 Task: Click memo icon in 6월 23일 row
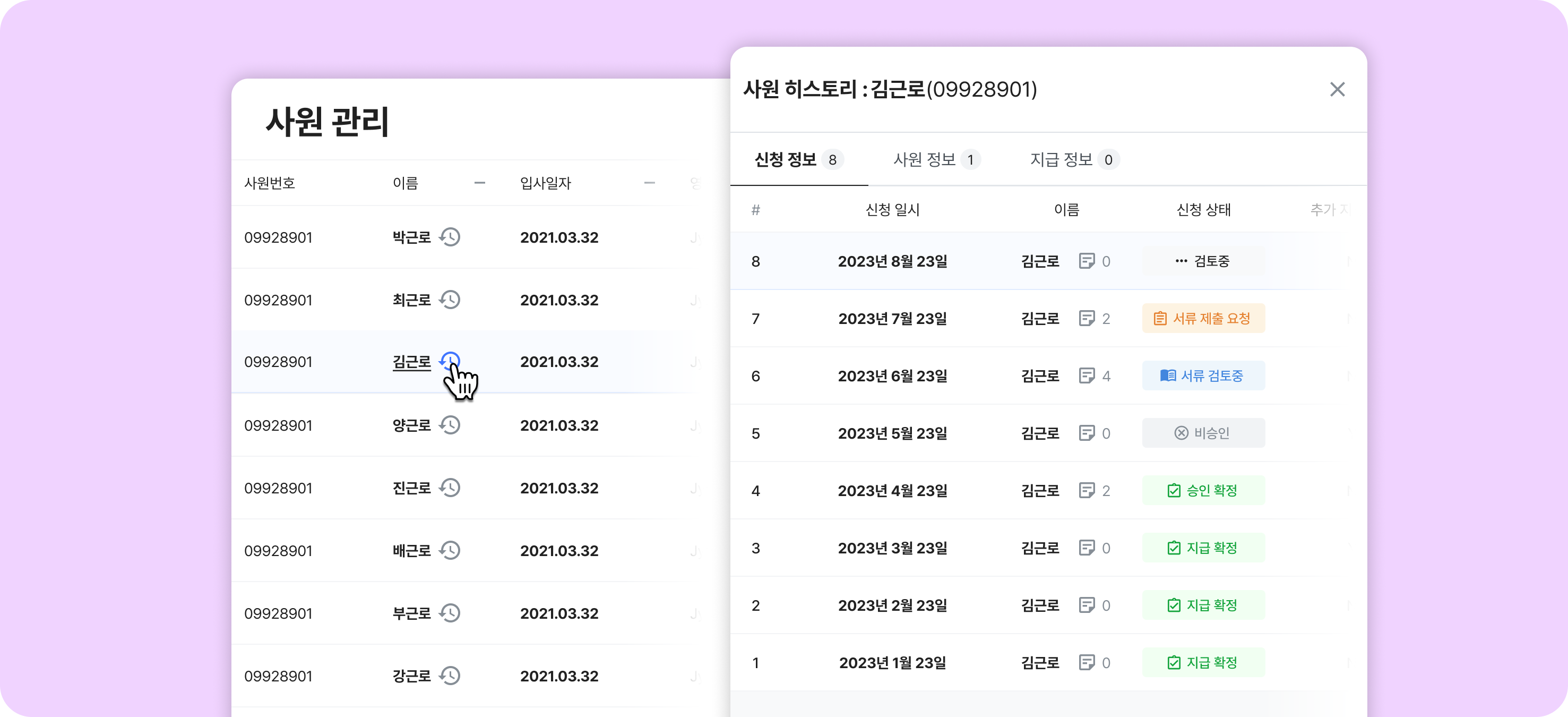click(x=1087, y=376)
